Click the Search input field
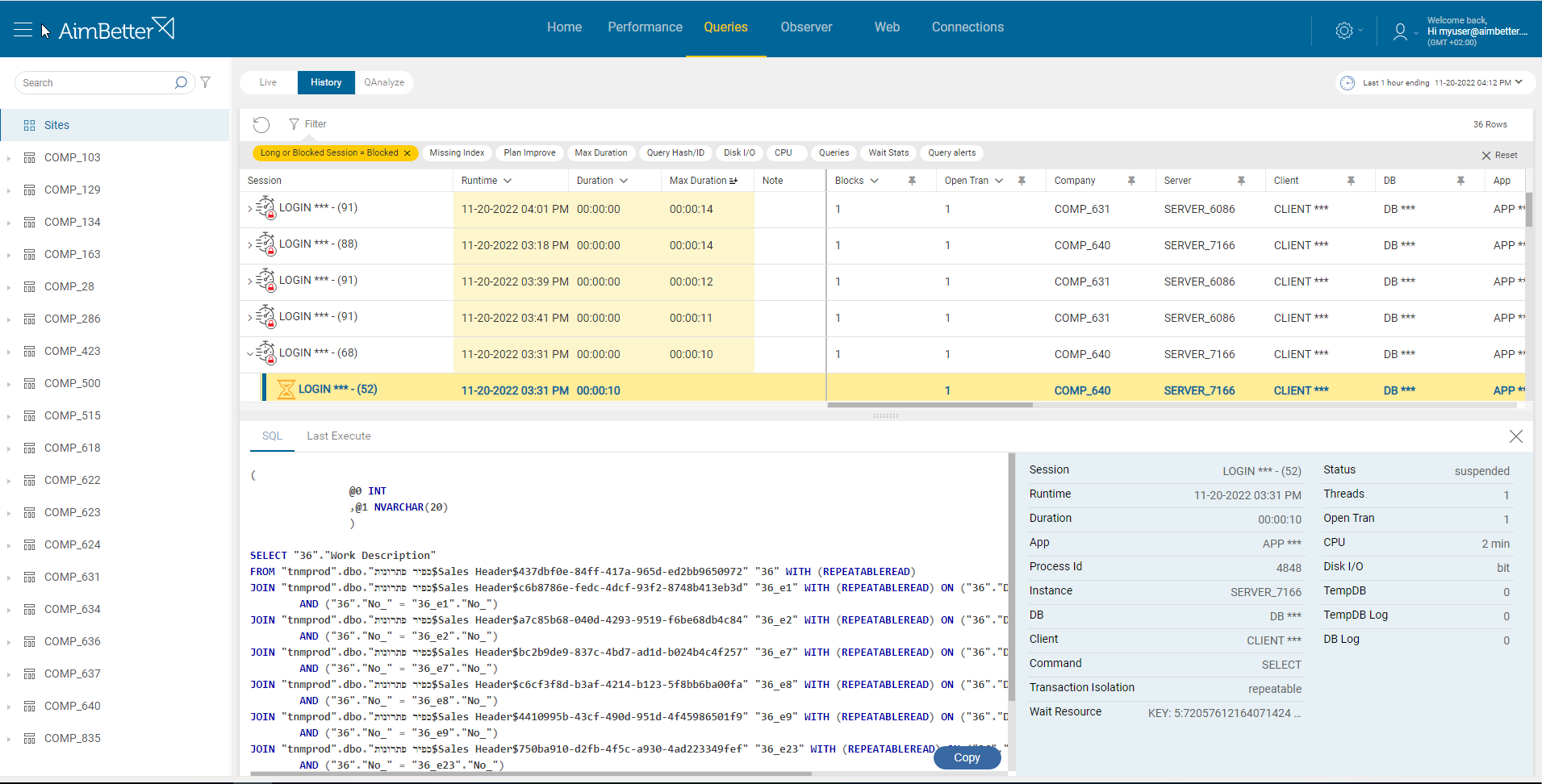 coord(97,82)
